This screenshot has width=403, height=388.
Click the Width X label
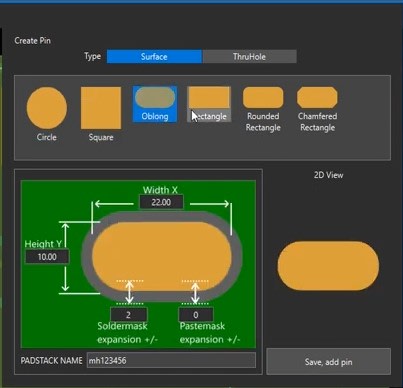tap(160, 190)
